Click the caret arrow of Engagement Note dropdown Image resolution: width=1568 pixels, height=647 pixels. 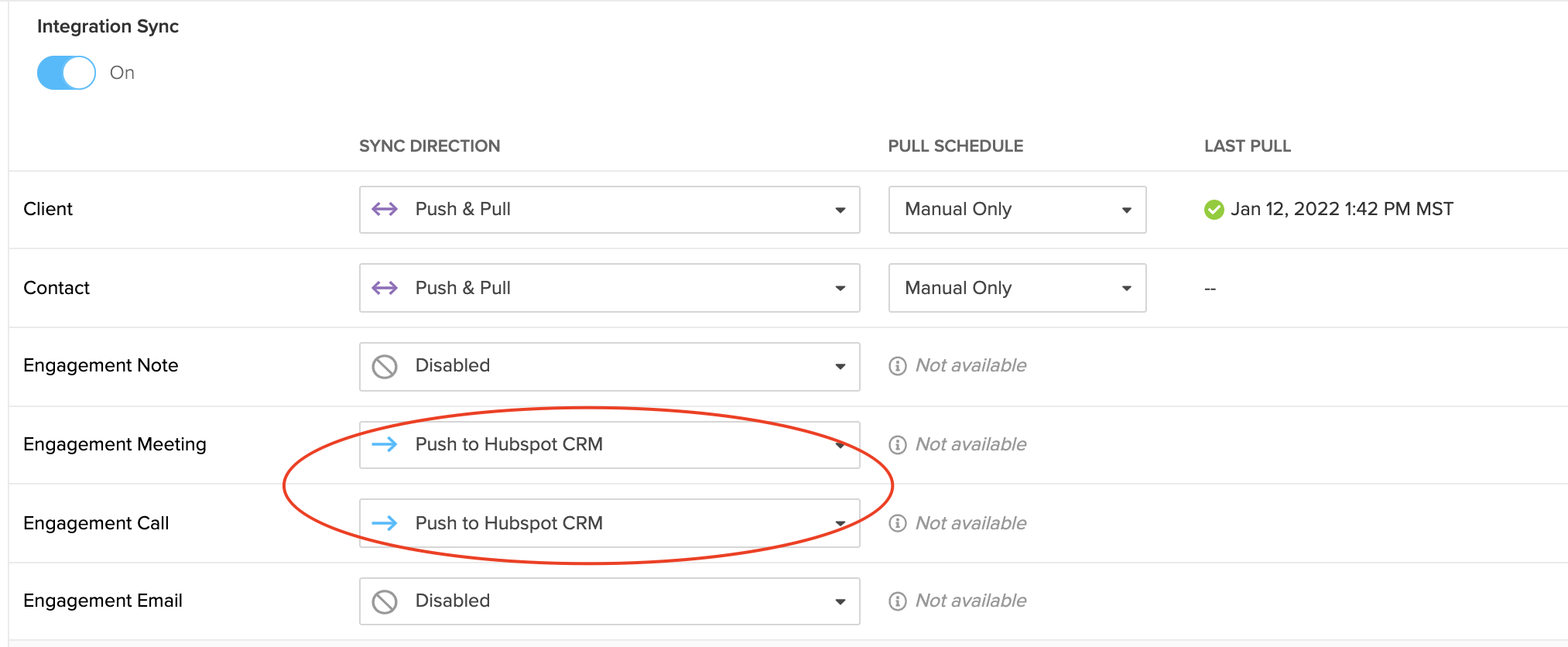(840, 367)
